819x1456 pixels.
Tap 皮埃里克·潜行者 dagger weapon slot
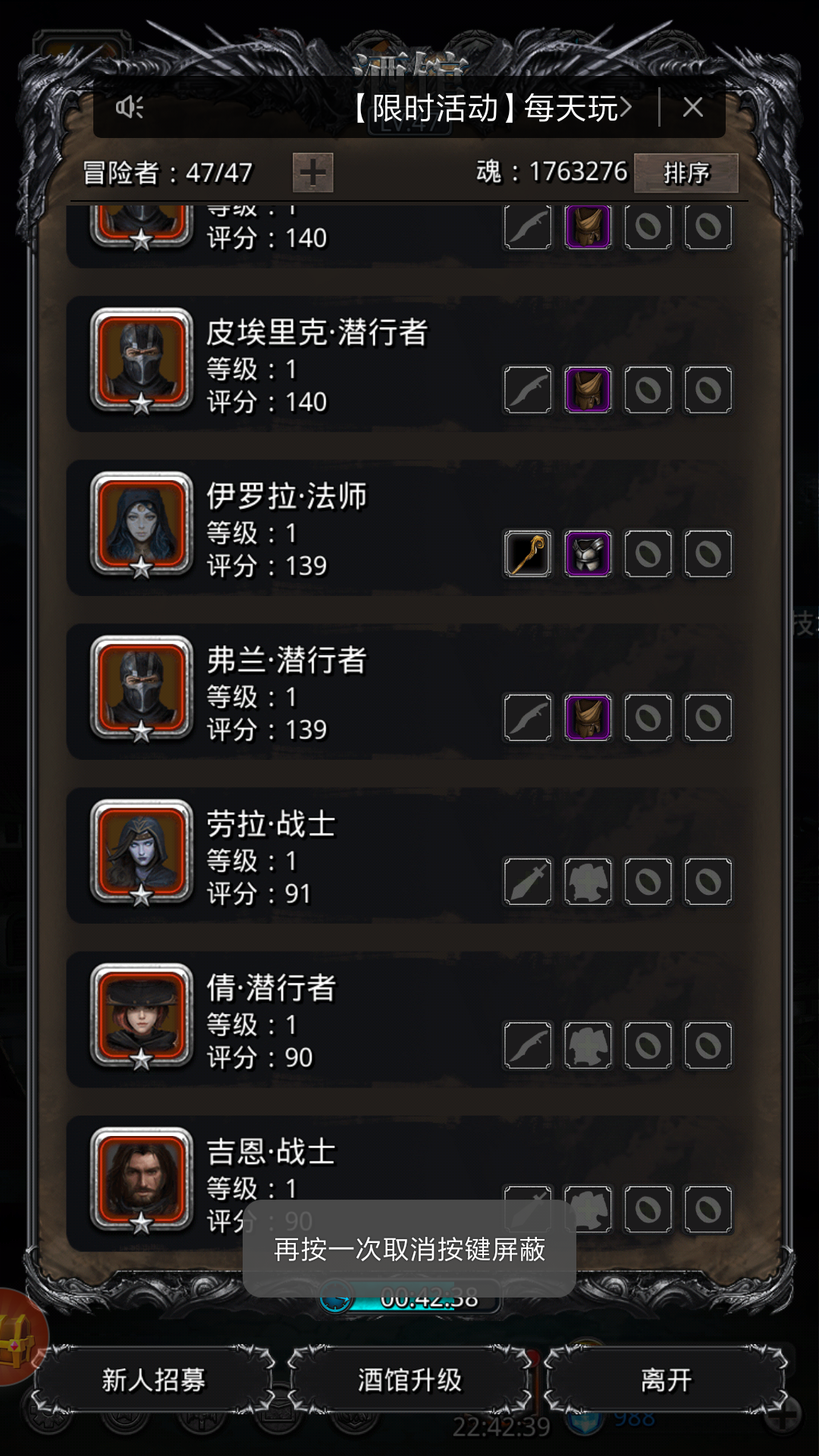528,390
